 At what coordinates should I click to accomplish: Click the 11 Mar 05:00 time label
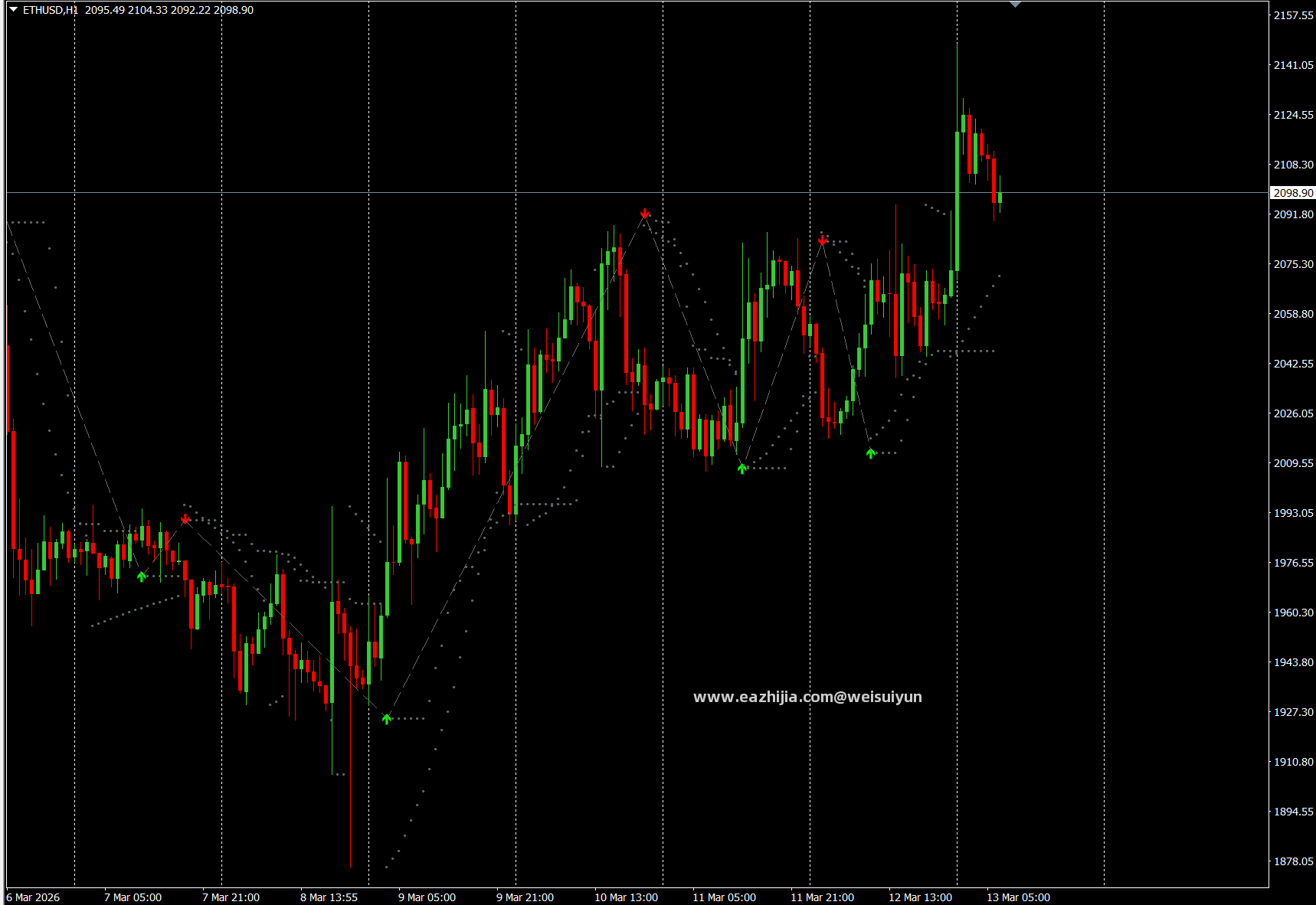[724, 897]
